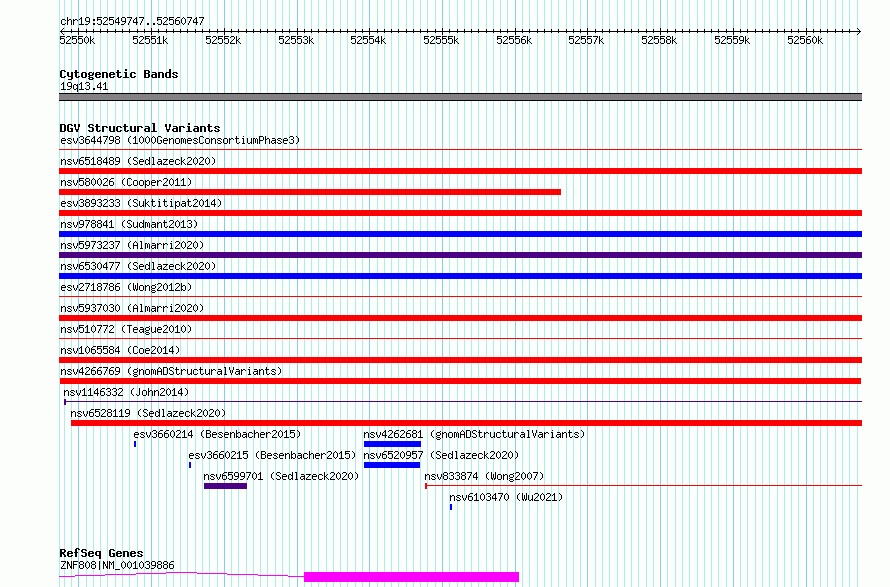Click the blue bar under nsv4262681
The width and height of the screenshot is (890, 587).
click(x=392, y=444)
